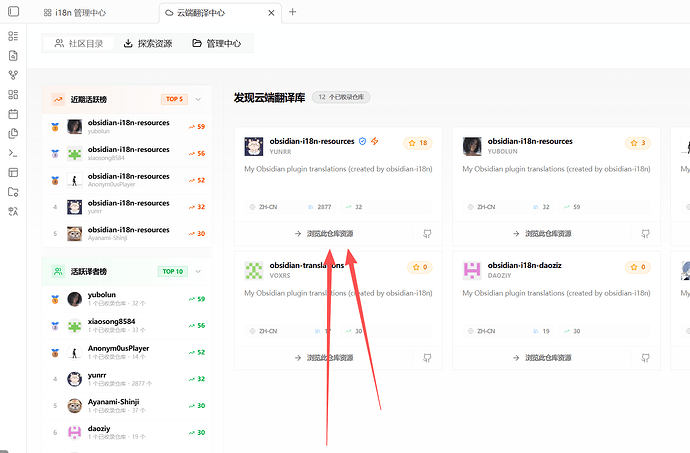Open xiaosong8584's obsidian-i18n-resources ranking row
690x453 pixels.
point(127,153)
